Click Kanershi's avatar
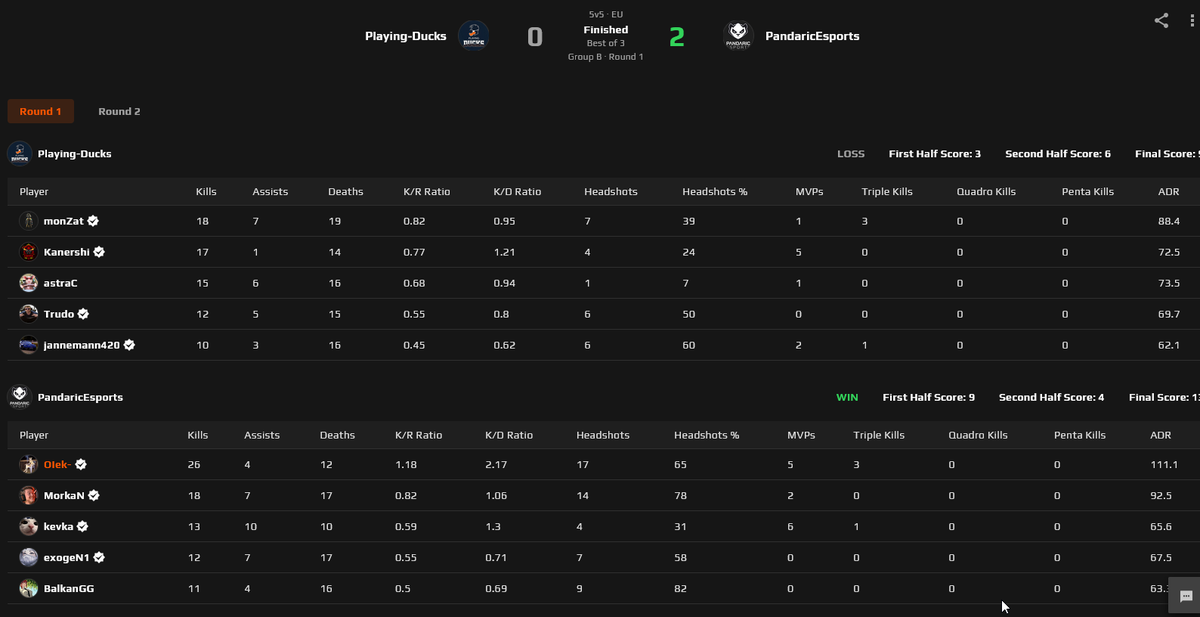This screenshot has width=1200, height=617. click(x=28, y=252)
